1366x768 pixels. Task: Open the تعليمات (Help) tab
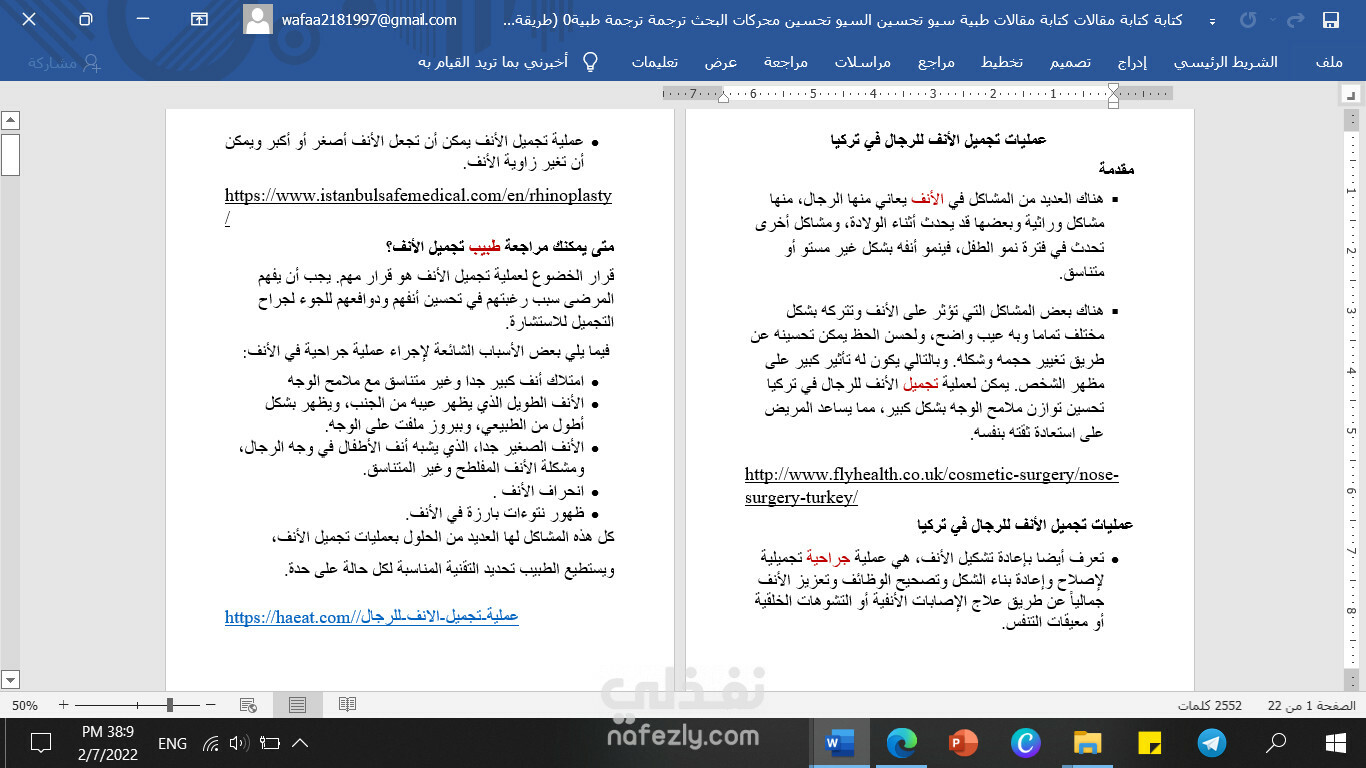654,62
